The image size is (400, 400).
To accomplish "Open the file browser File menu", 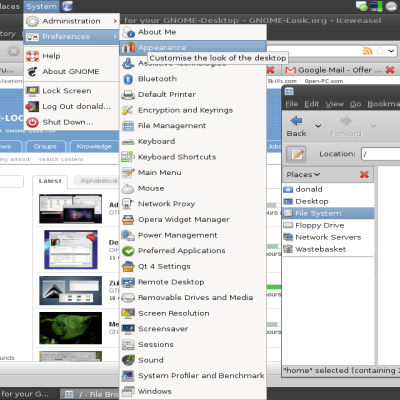I will point(292,104).
